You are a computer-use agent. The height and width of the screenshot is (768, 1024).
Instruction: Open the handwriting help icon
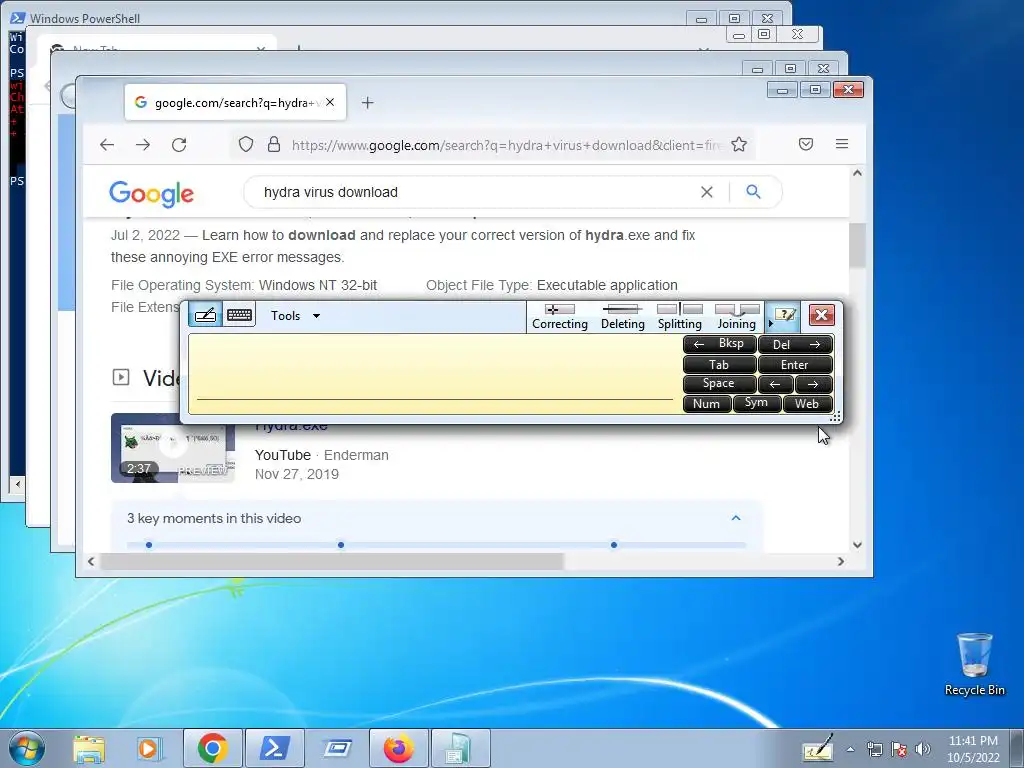(784, 315)
